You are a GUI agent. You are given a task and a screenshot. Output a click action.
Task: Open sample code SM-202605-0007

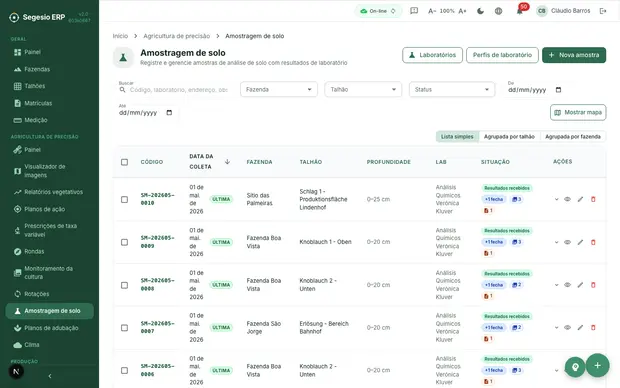(x=157, y=327)
